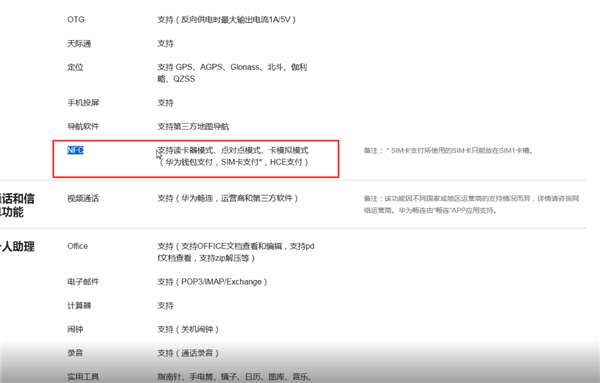Click the 录音 label
Viewport: 600px width, 383px height.
[x=75, y=353]
